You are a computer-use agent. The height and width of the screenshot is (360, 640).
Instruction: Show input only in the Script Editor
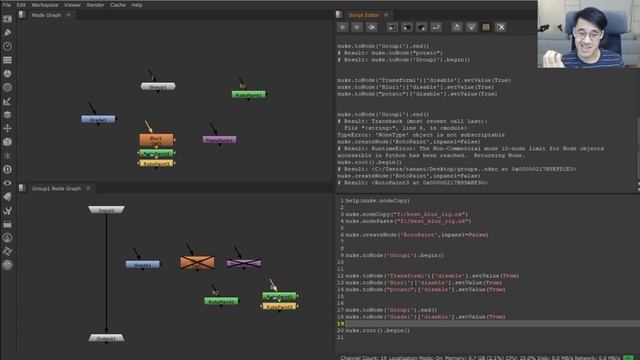pos(457,27)
